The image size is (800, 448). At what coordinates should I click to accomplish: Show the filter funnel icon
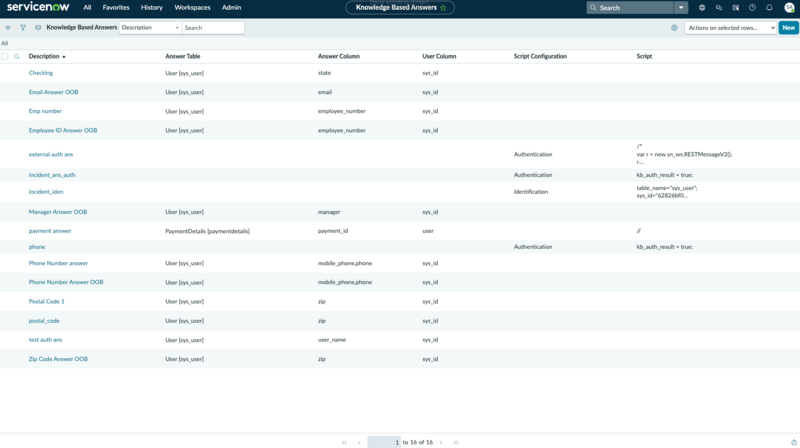[23, 28]
